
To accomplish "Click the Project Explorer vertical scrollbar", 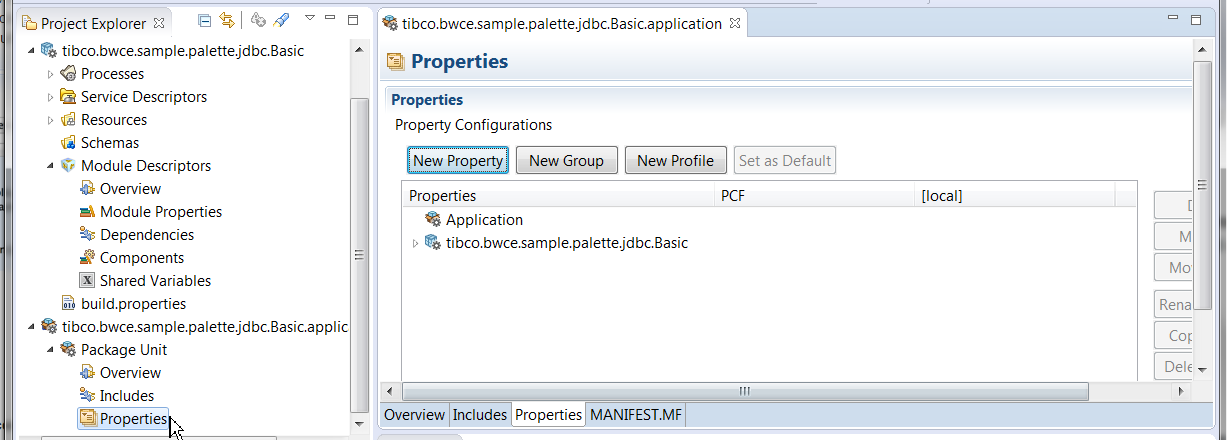I will tap(361, 256).
